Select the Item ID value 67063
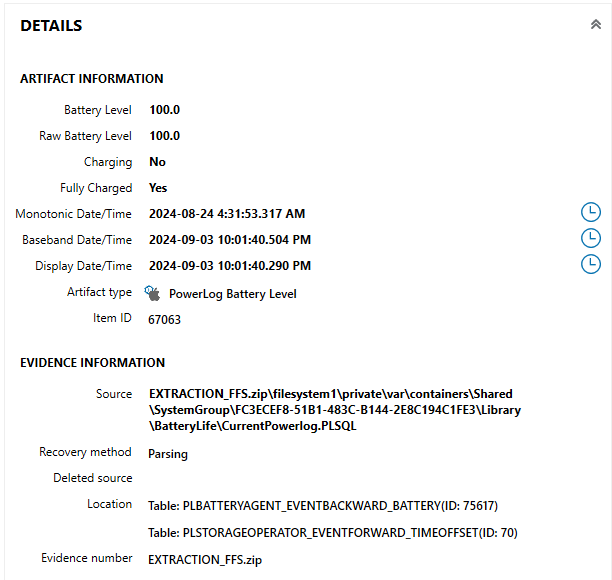 tap(165, 320)
